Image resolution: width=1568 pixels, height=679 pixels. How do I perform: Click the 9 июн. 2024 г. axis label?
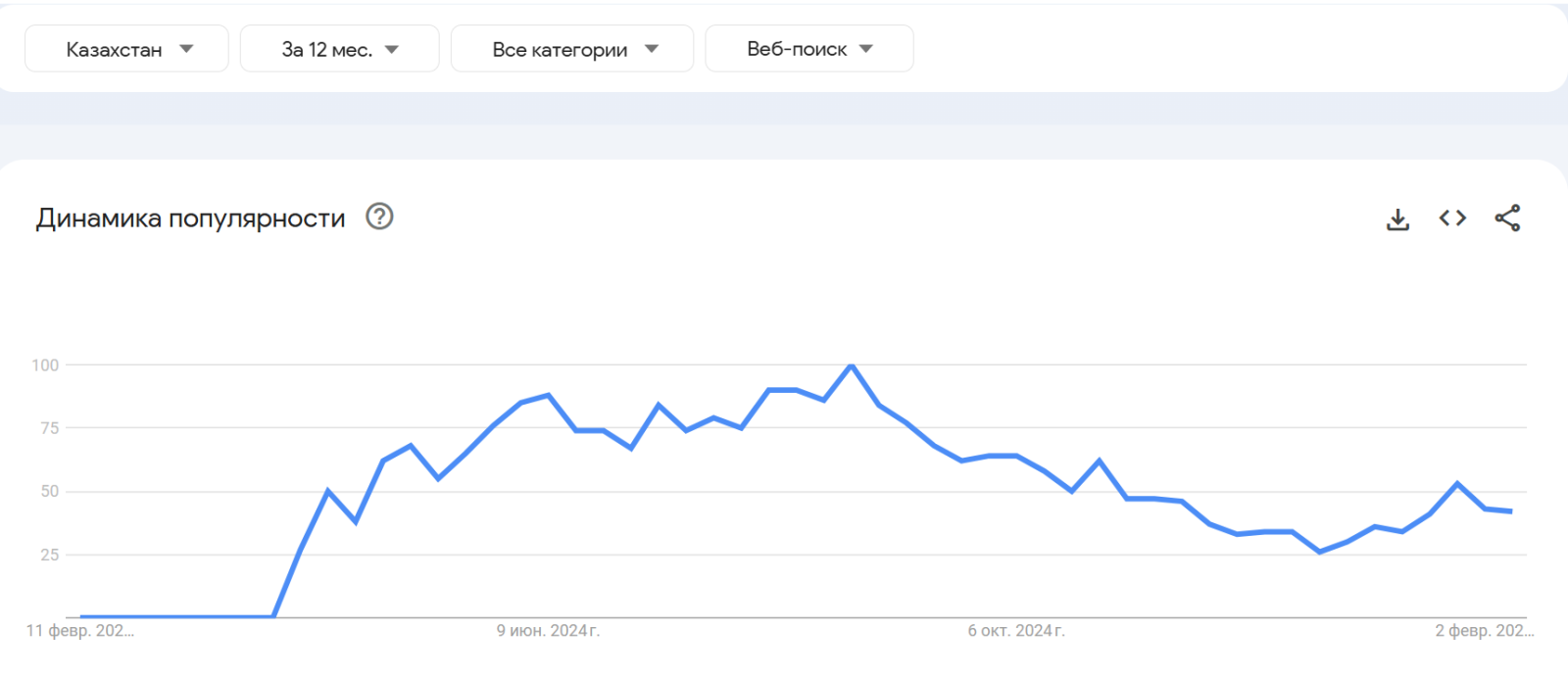pos(548,631)
